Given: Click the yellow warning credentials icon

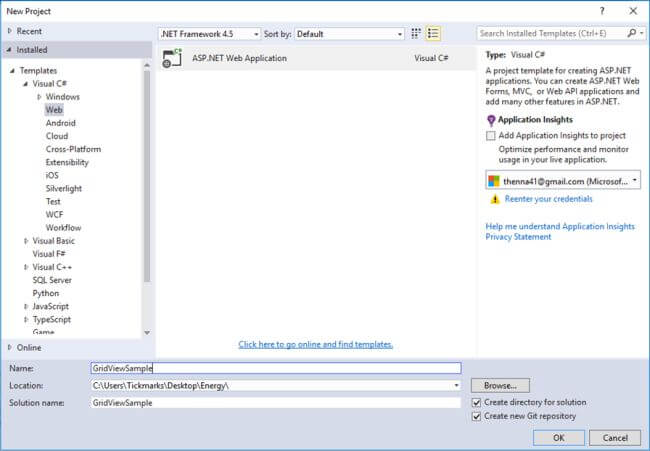Looking at the screenshot, I should pyautogui.click(x=495, y=199).
